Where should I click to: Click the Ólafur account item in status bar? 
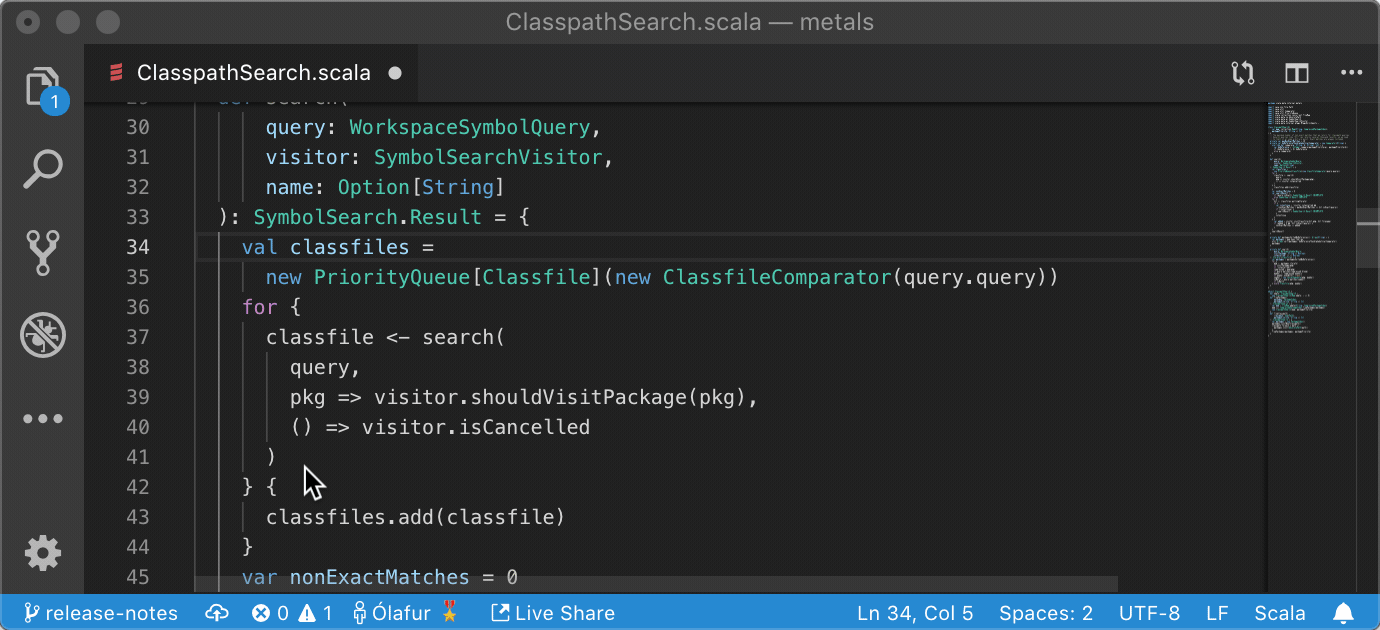(396, 612)
